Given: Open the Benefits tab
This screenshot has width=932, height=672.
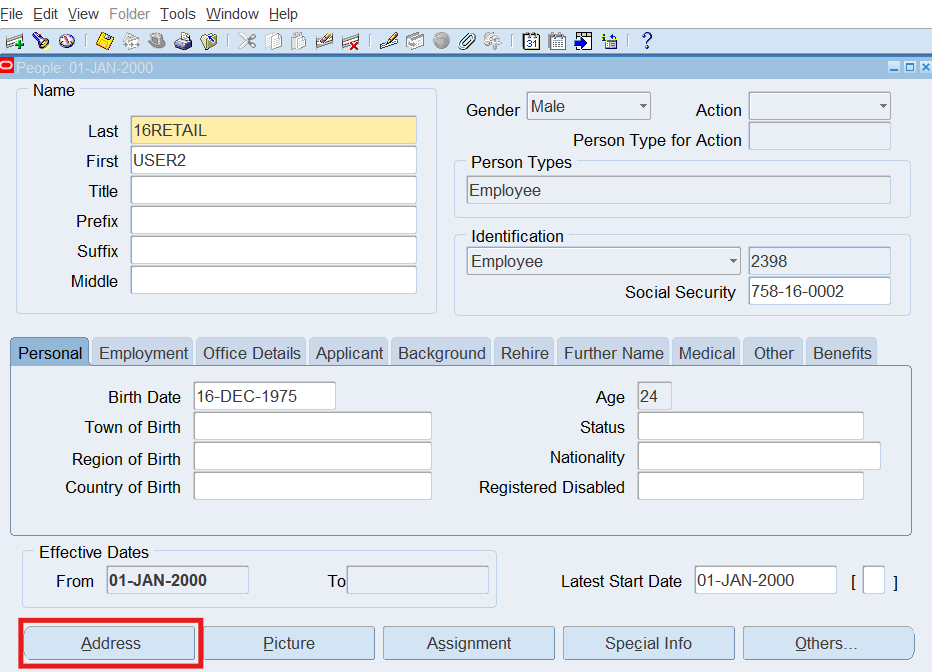Looking at the screenshot, I should click(x=842, y=353).
